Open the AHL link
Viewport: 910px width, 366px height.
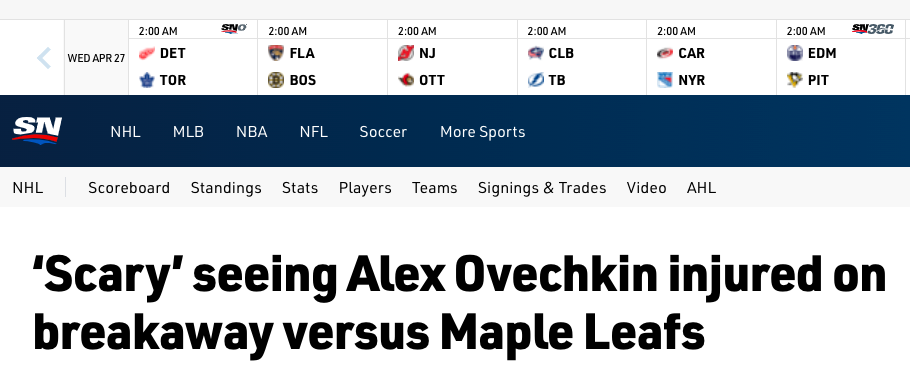coord(701,188)
